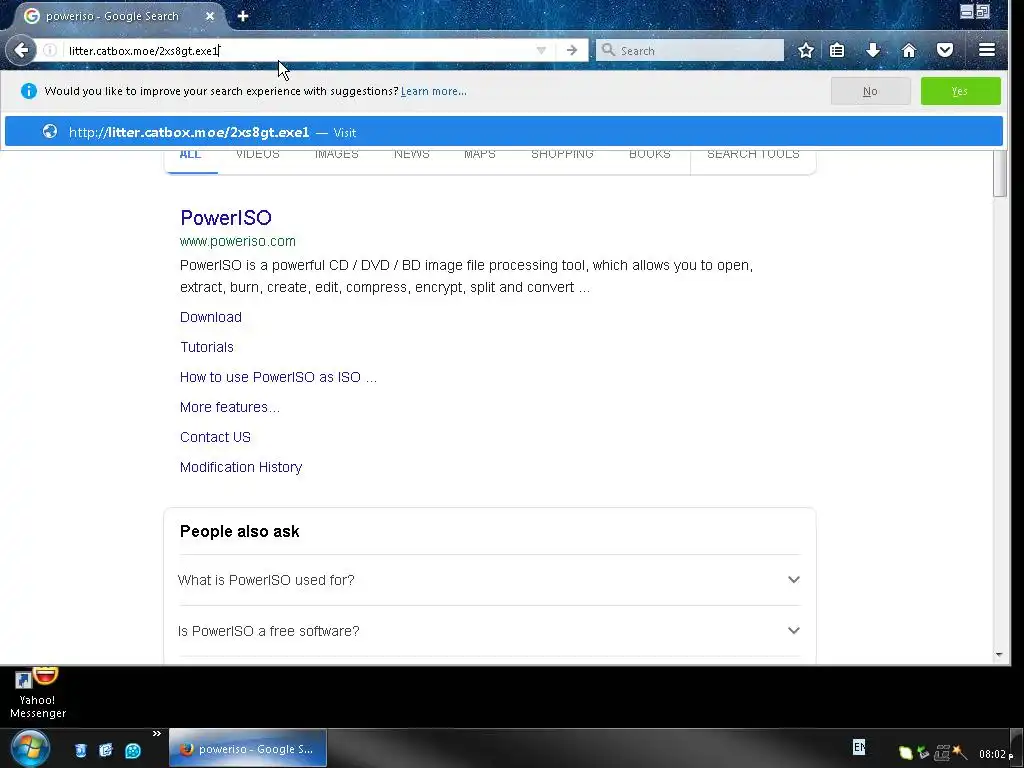Screen dimensions: 1024x768
Task: Click the scrollbar down arrow
Action: pyautogui.click(x=999, y=654)
